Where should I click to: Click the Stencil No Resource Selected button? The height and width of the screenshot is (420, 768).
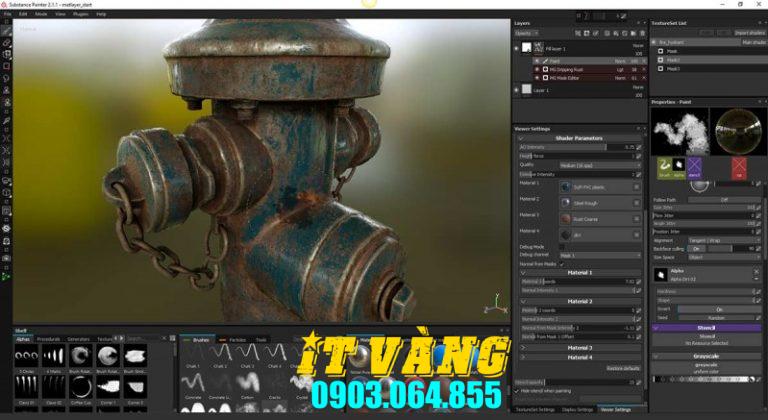click(707, 340)
